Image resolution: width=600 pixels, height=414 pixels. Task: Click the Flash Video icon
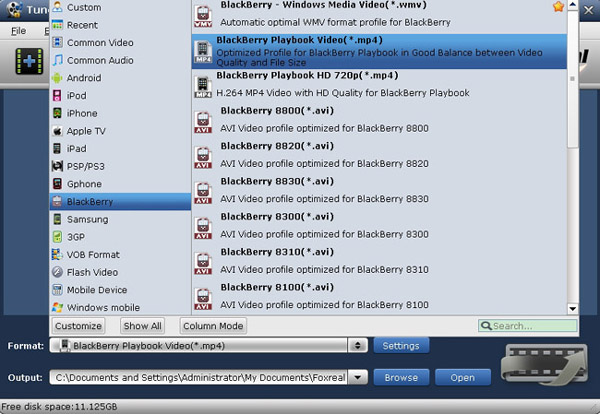click(x=57, y=272)
